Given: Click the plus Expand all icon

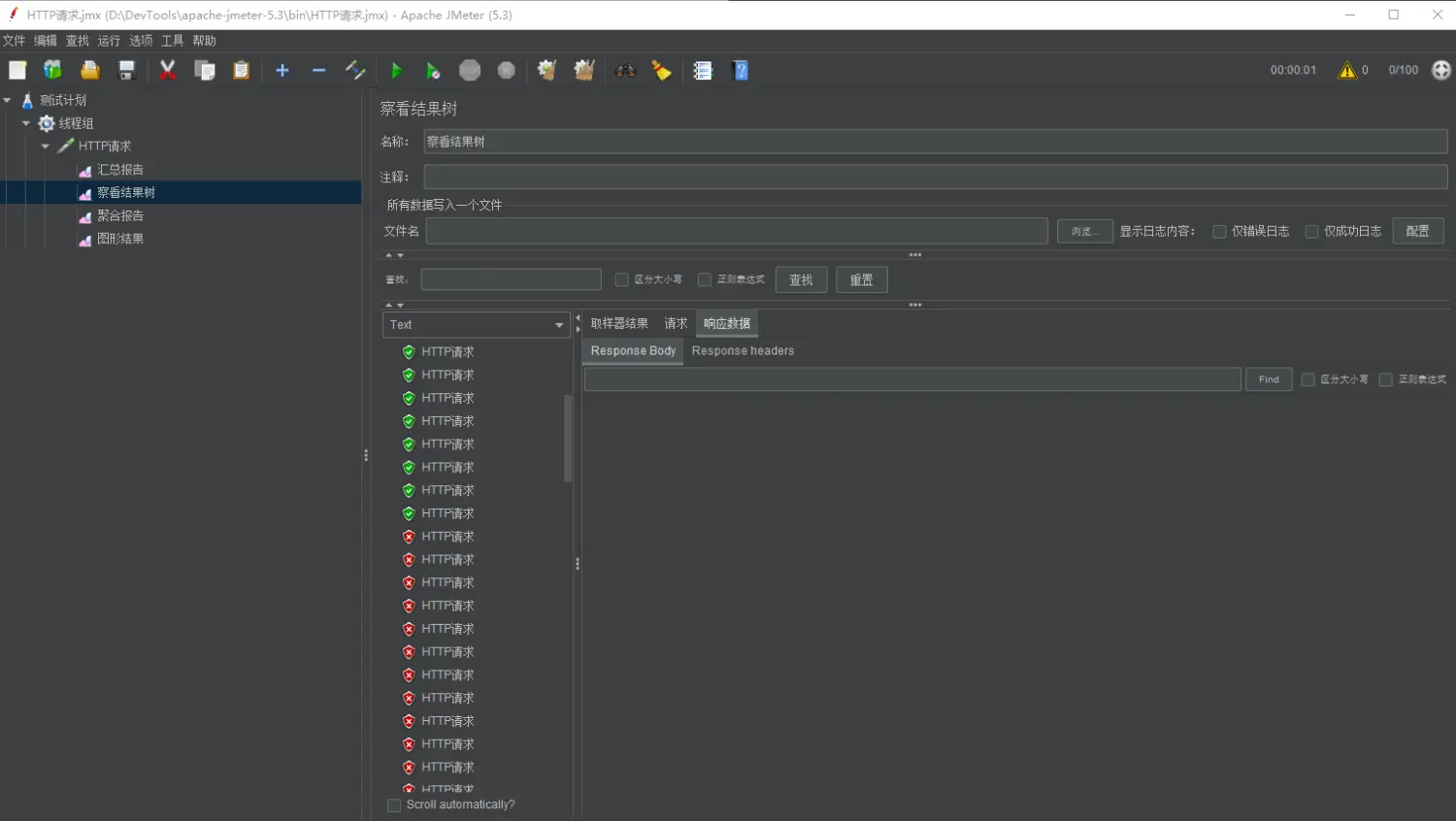Looking at the screenshot, I should point(282,71).
